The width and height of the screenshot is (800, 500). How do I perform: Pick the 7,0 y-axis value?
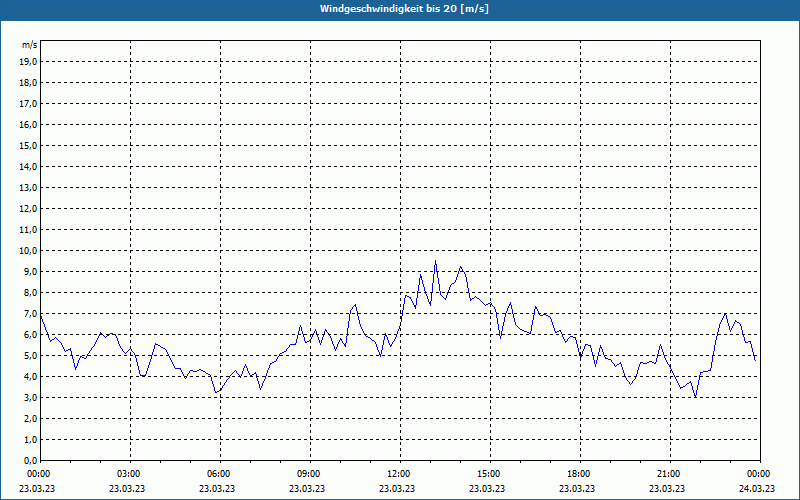pos(30,314)
